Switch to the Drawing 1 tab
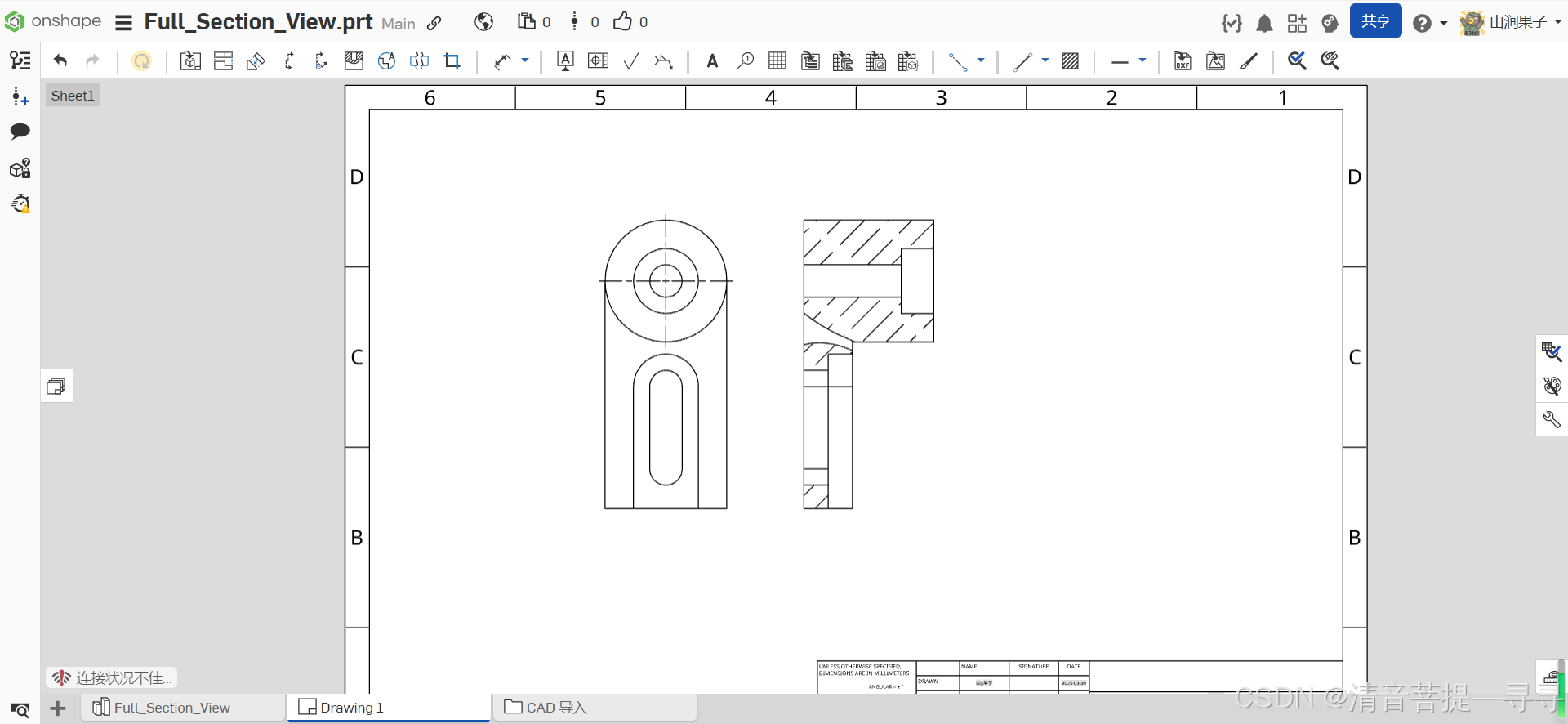 (388, 707)
